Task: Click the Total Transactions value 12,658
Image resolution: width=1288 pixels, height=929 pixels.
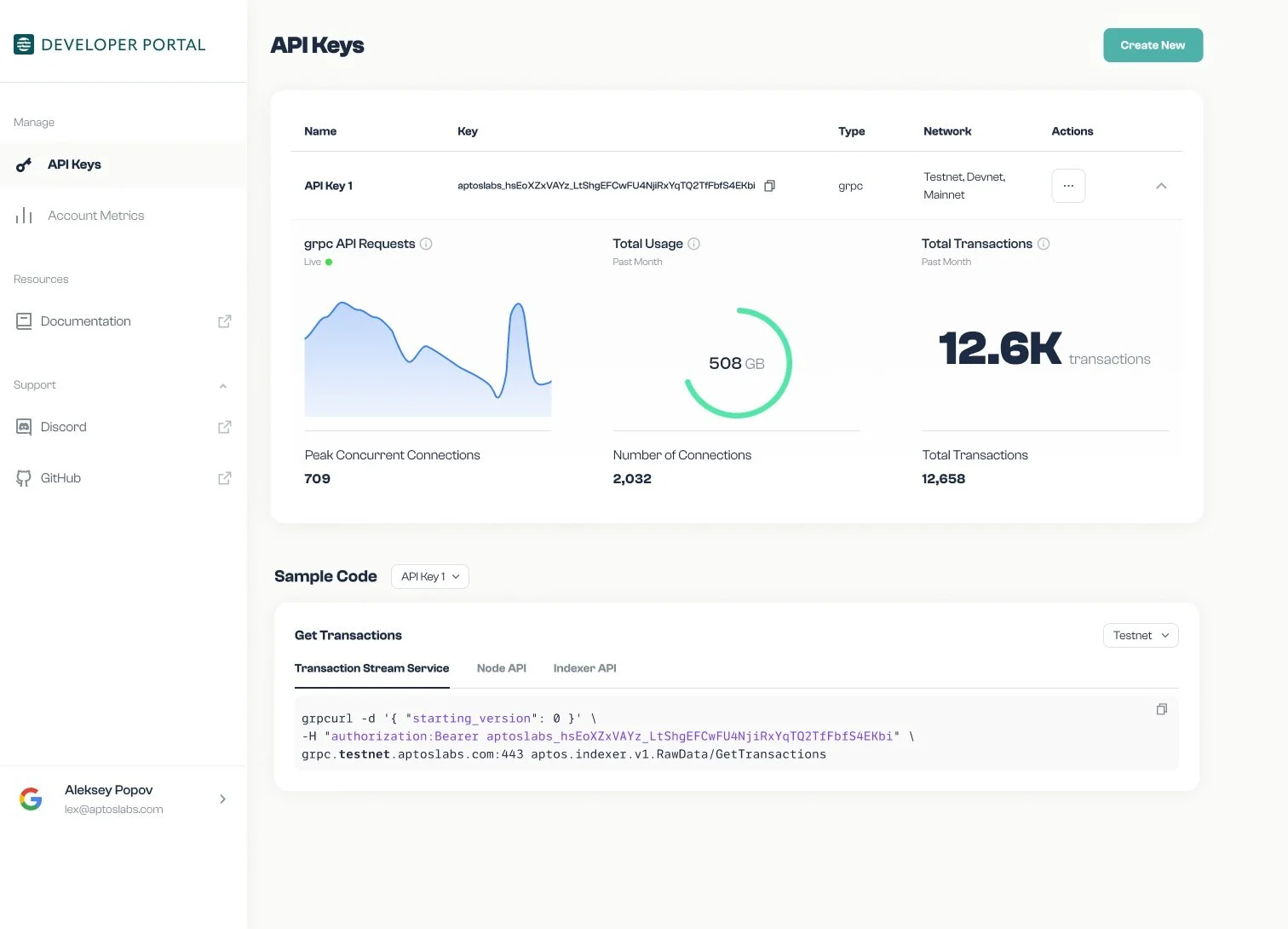Action: point(943,479)
